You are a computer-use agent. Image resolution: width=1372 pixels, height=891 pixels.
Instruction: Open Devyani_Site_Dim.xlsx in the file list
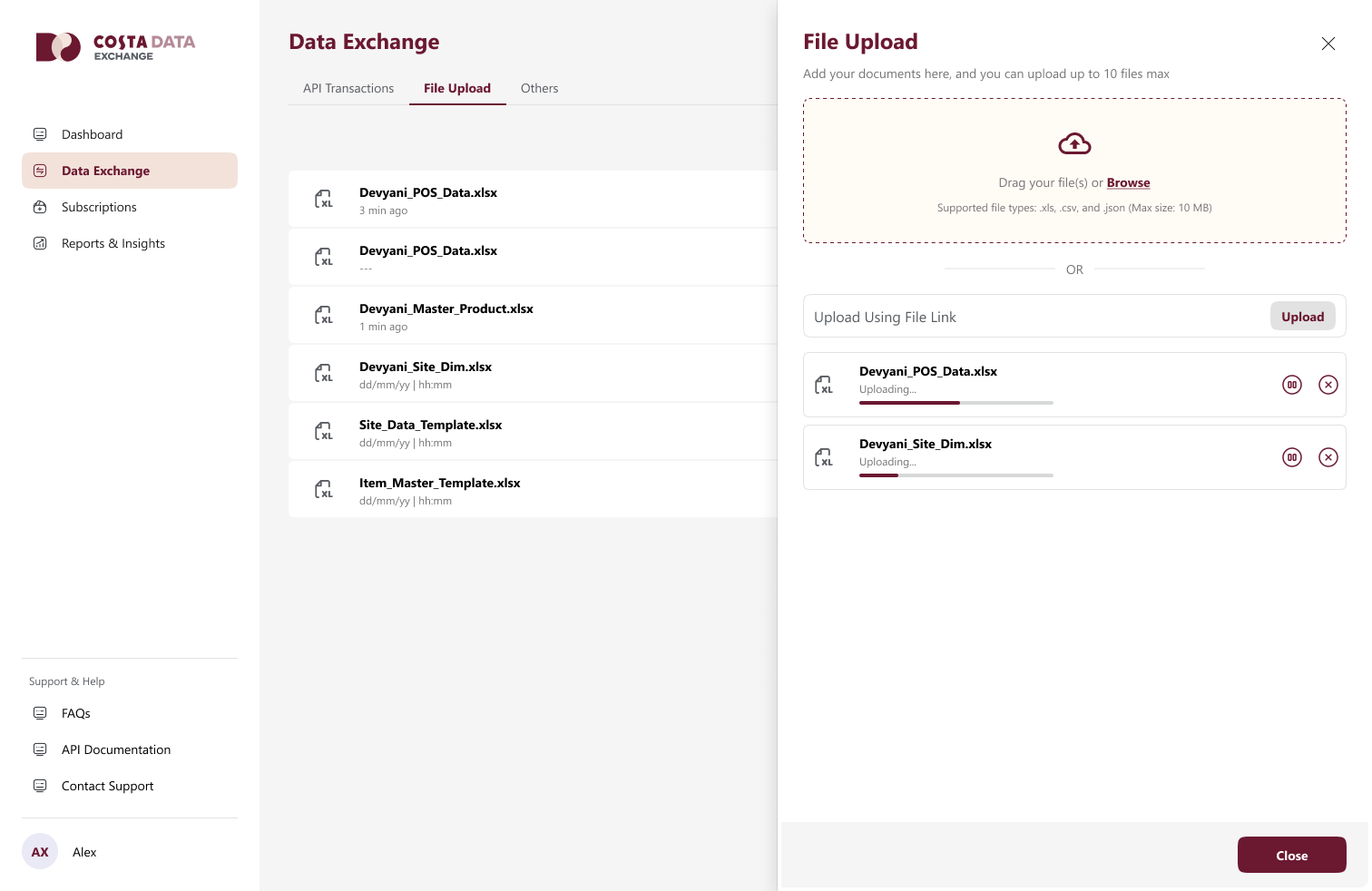coord(533,373)
